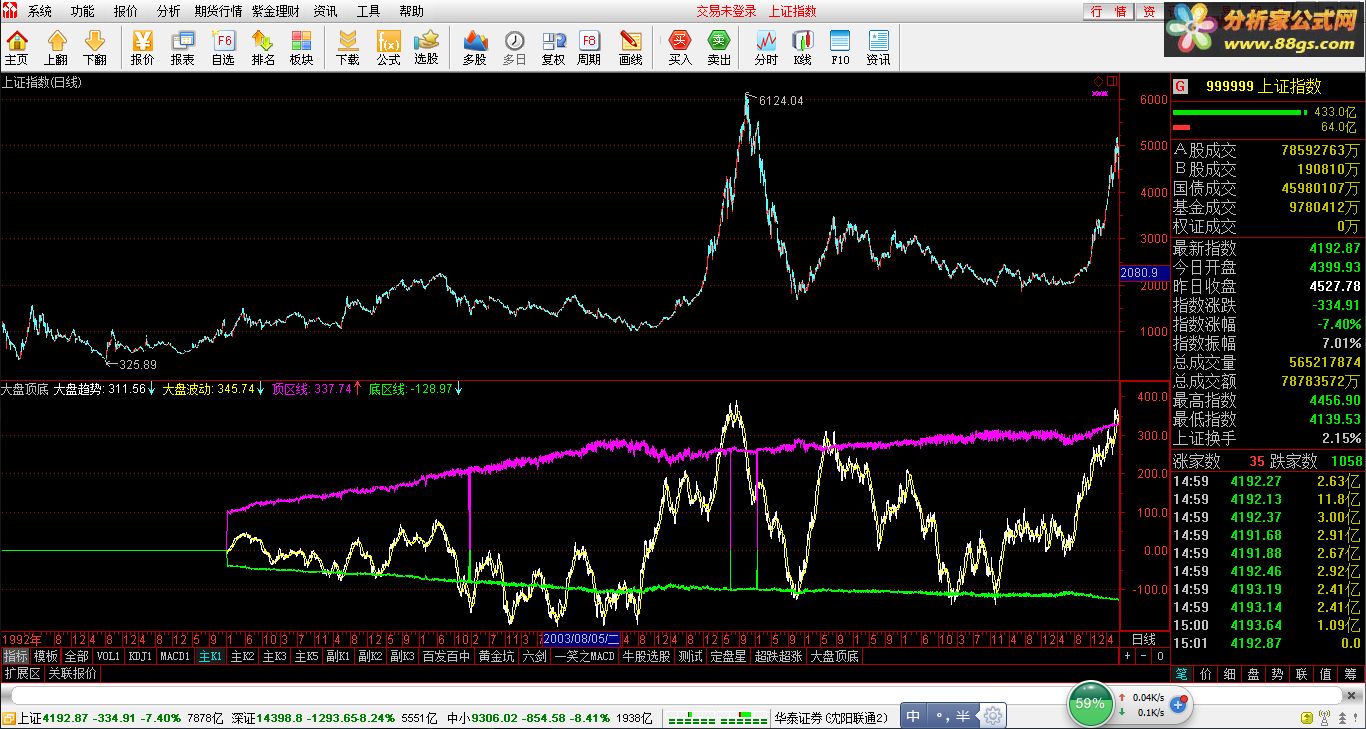Open the 紫金理财 menu

point(276,11)
